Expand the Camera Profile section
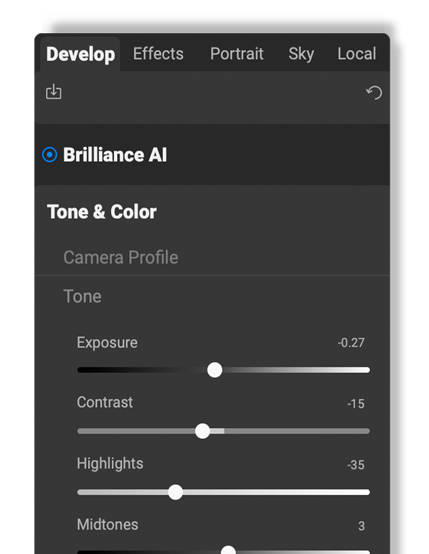The width and height of the screenshot is (429, 554). (121, 257)
